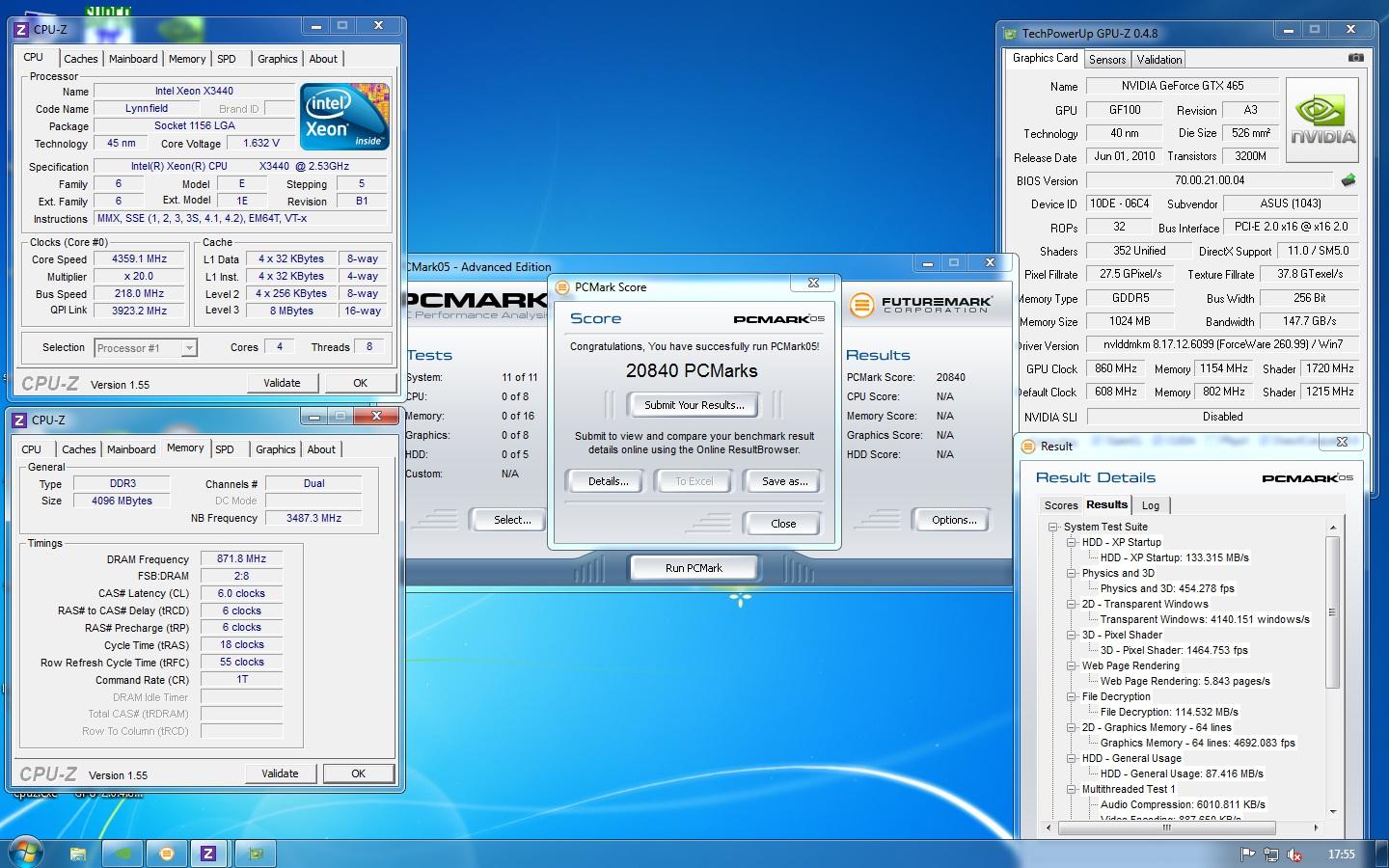Click the NVIDIA GPU-Z taskbar icon

pos(123,854)
